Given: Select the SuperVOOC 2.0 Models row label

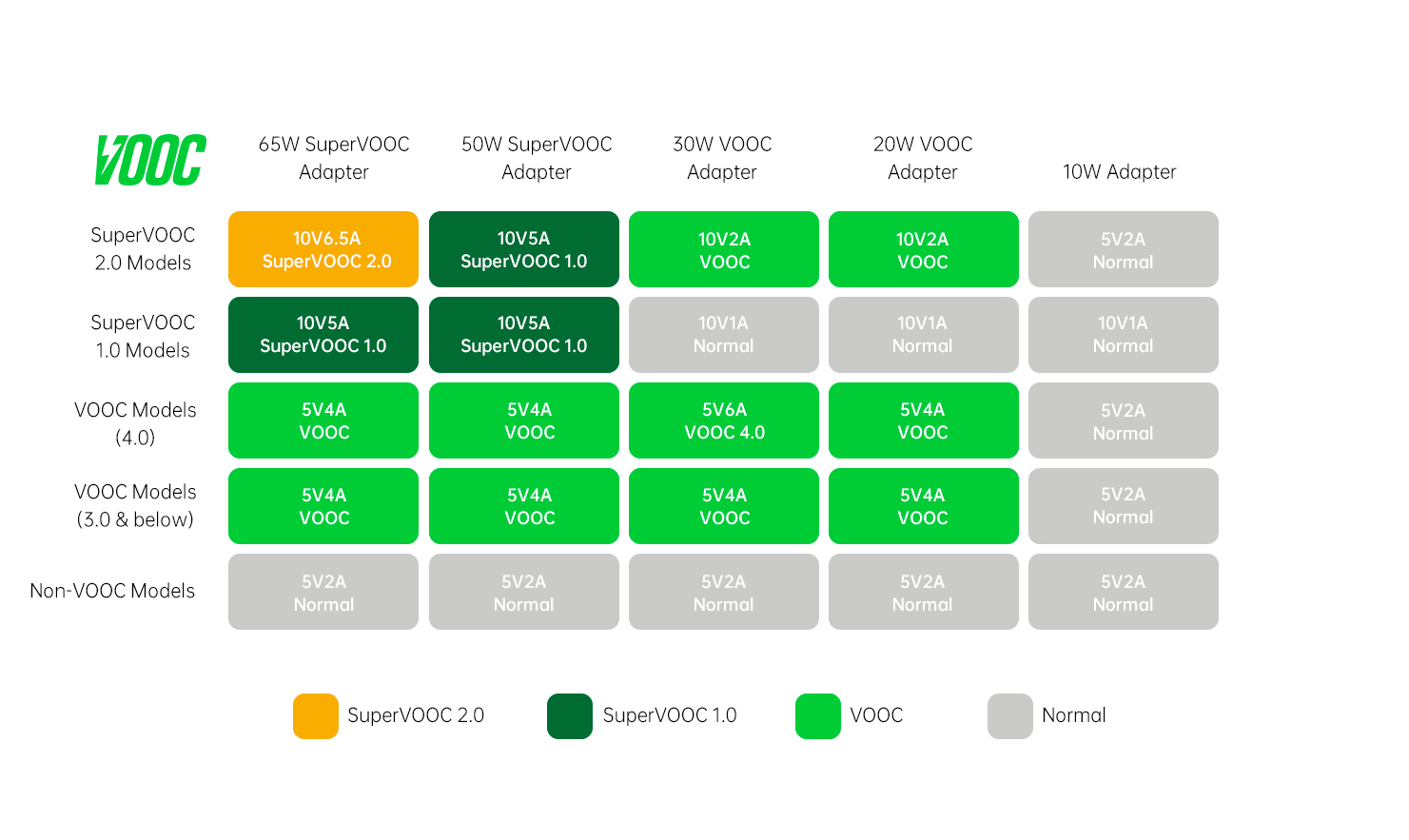Looking at the screenshot, I should click(143, 249).
